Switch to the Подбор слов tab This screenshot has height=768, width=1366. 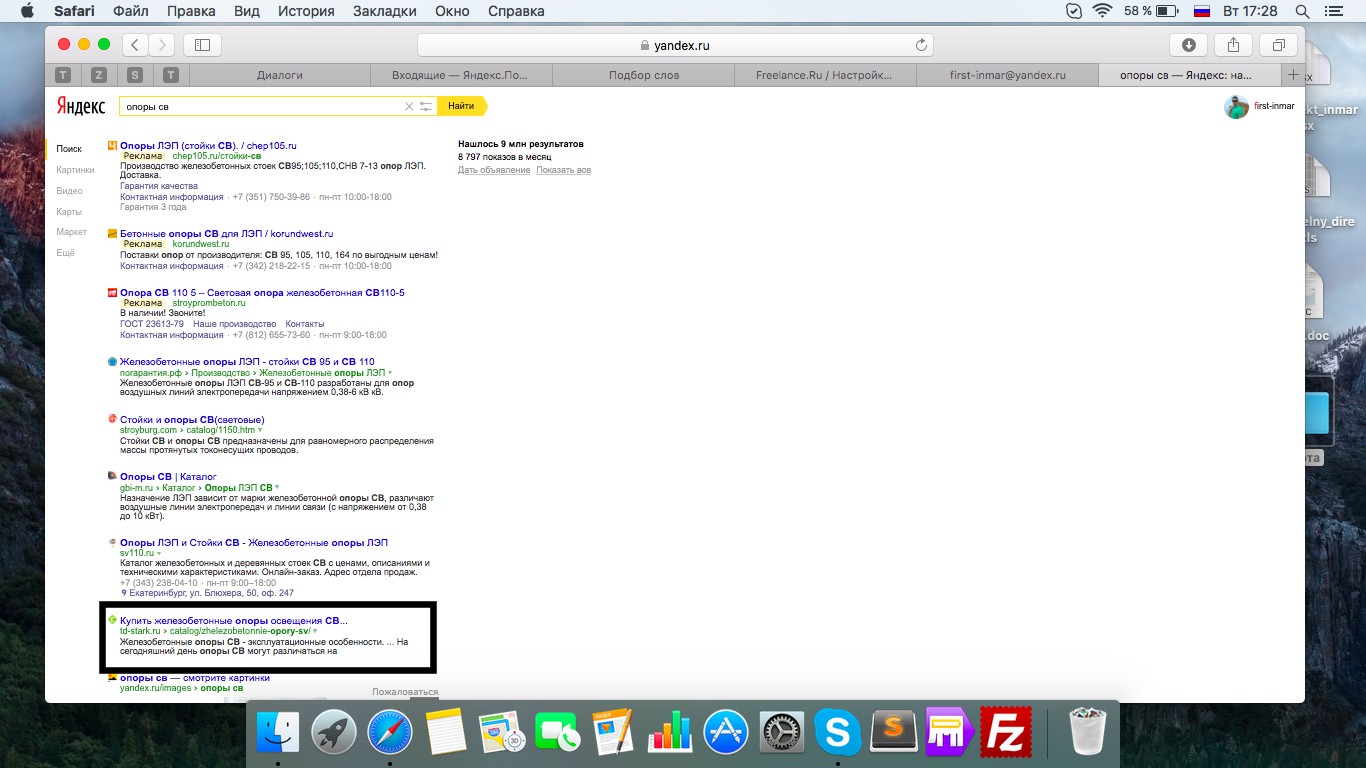pos(644,75)
